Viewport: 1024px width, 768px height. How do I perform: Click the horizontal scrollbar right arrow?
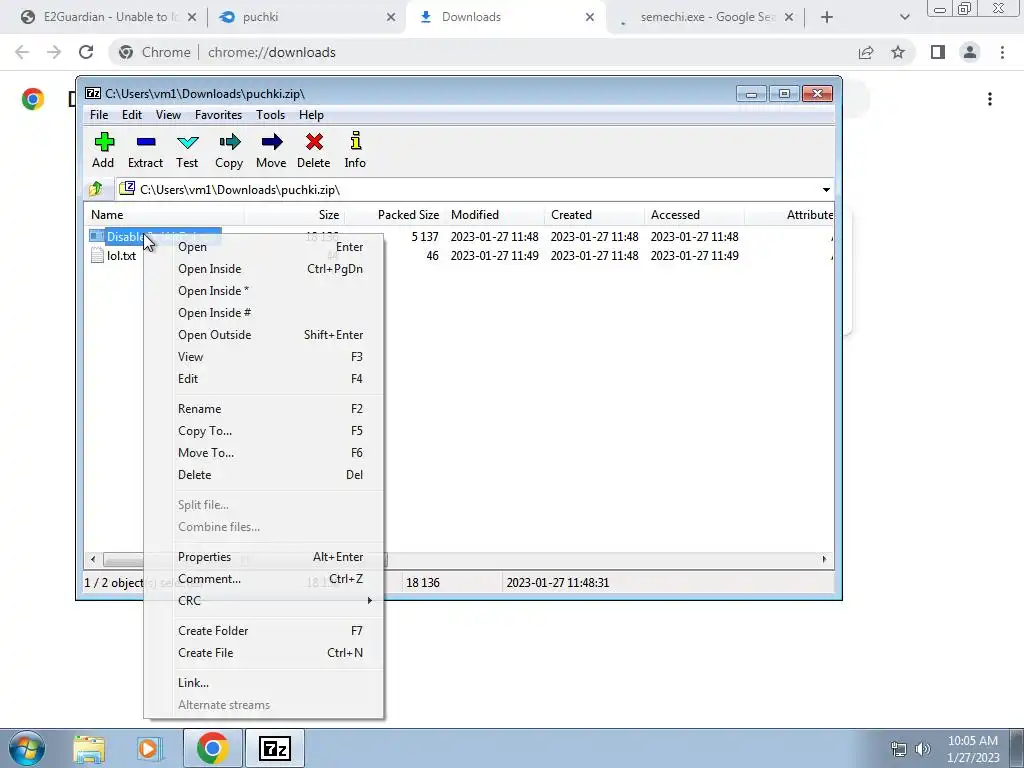(824, 559)
